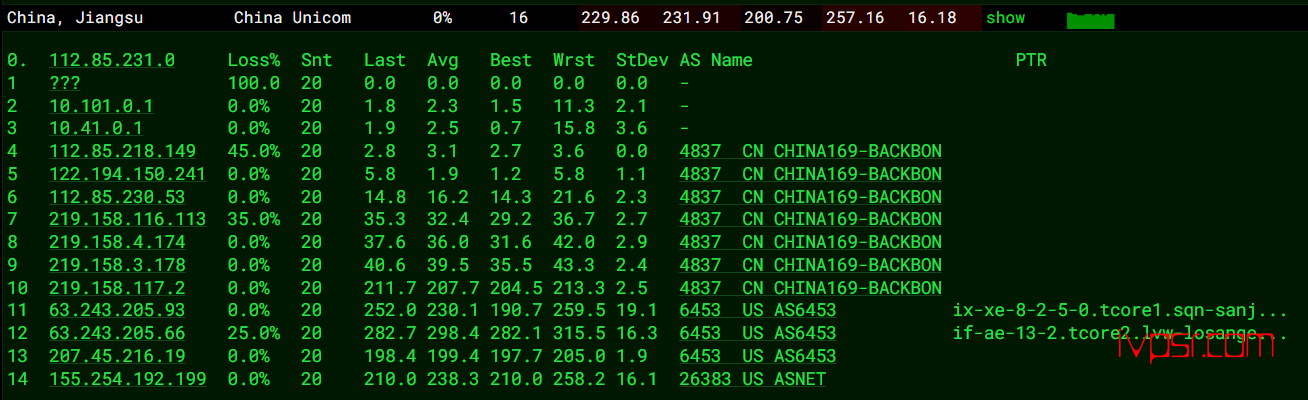The height and width of the screenshot is (400, 1308).
Task: Open IP link 155.254.192.199
Action: [x=128, y=379]
